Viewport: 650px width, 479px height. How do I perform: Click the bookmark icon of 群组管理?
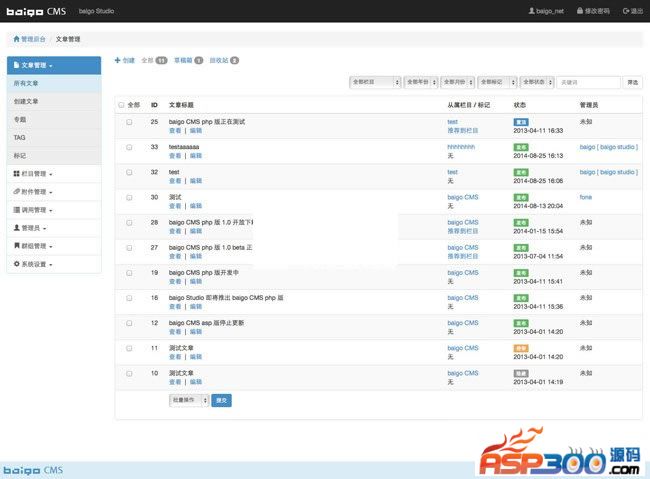[x=17, y=246]
